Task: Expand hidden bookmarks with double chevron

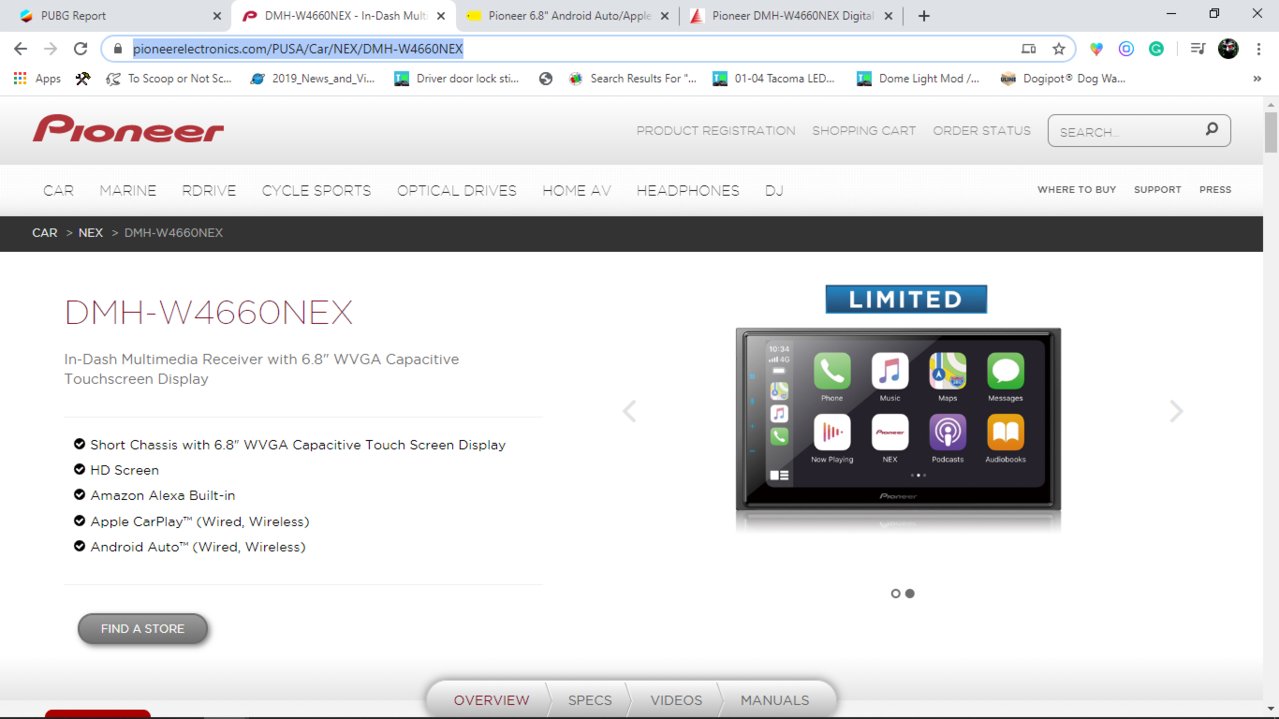Action: click(1257, 78)
